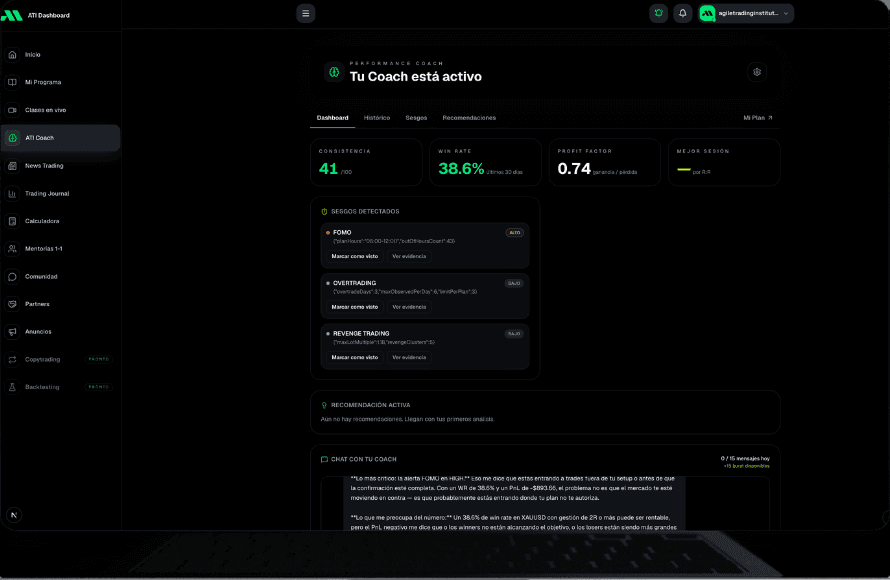This screenshot has height=580, width=890.
Task: Click the Clases en vivo camera icon
Action: click(12, 110)
